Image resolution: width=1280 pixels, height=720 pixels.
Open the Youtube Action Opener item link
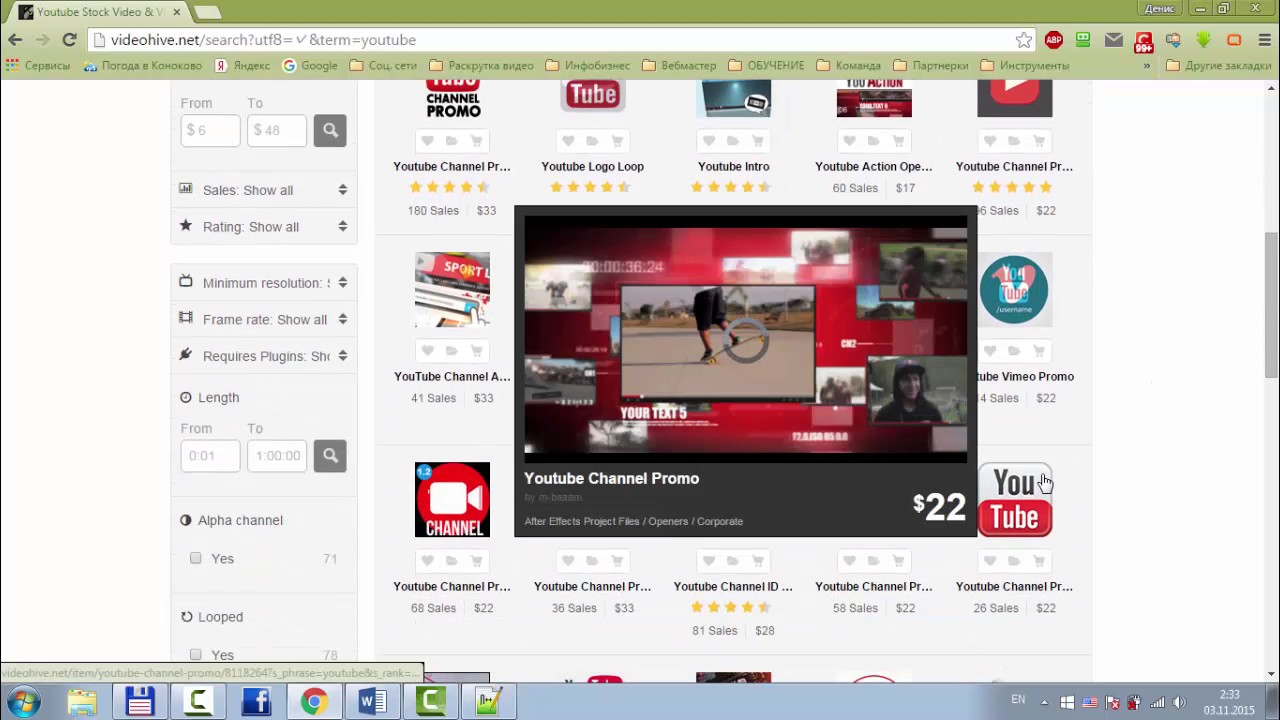click(874, 167)
